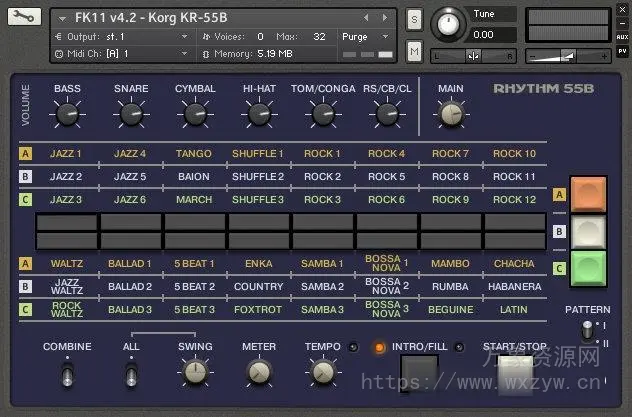Image resolution: width=632 pixels, height=417 pixels.
Task: Click the instrument volume slider
Action: [x=568, y=56]
